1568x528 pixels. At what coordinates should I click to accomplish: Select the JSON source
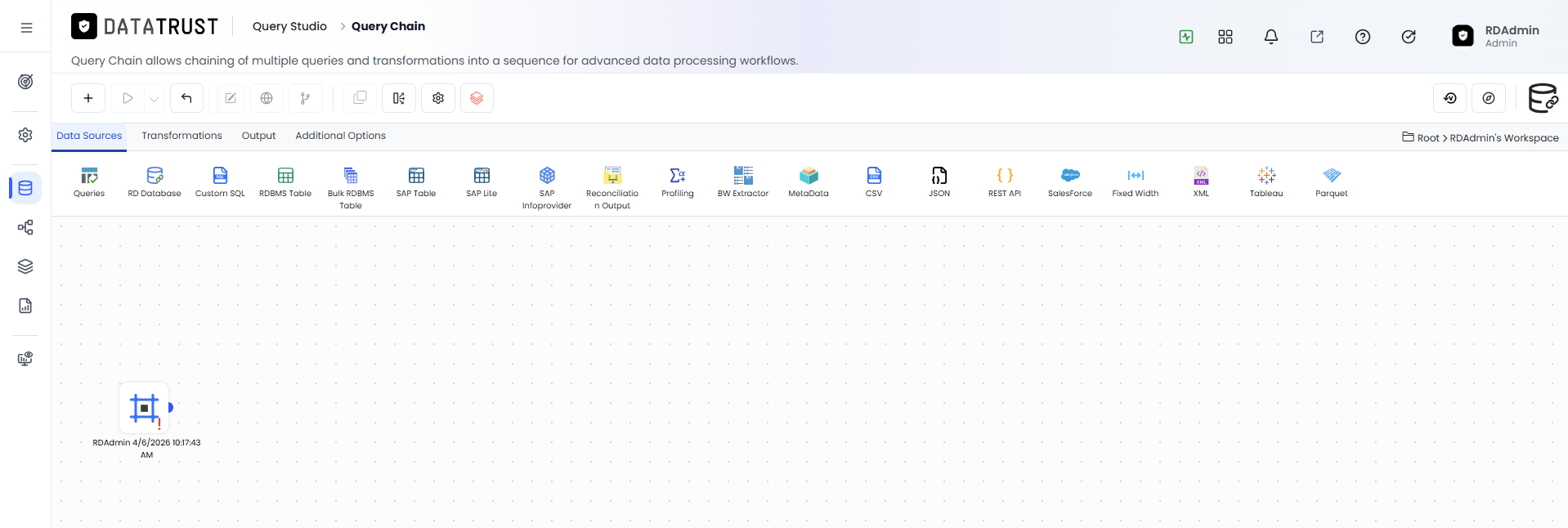(939, 182)
